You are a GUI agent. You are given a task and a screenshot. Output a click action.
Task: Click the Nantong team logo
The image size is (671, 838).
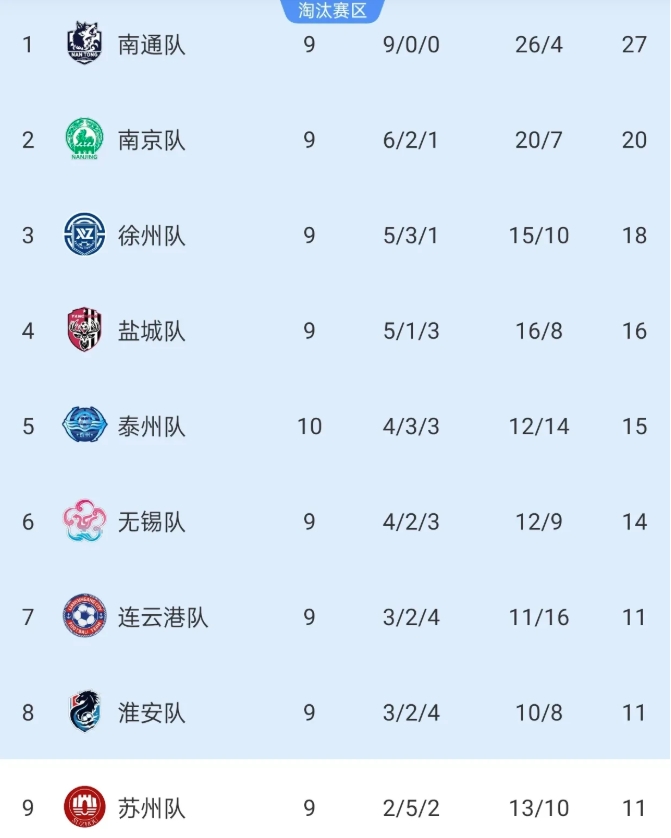point(84,44)
